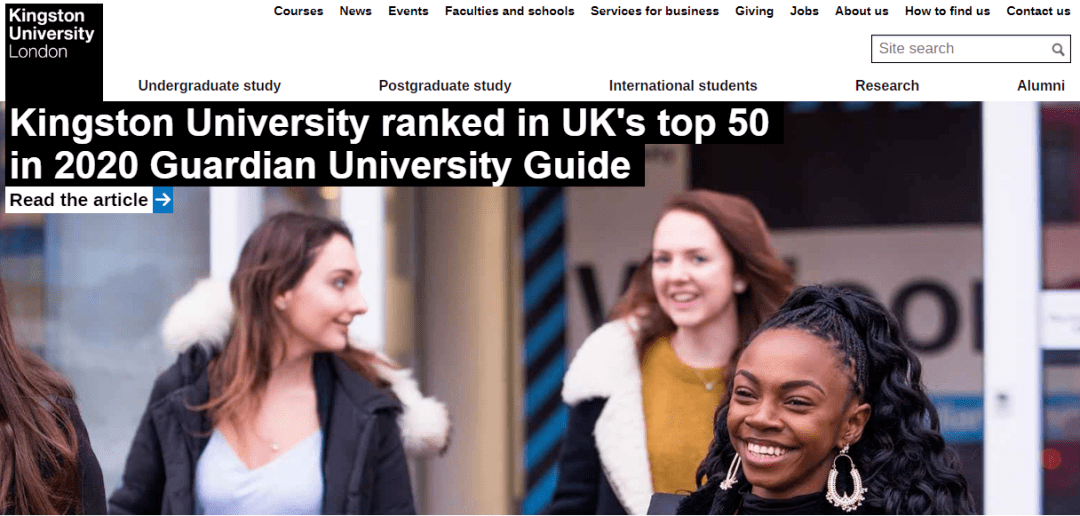Image resolution: width=1080 pixels, height=516 pixels.
Task: Open Undergraduate study section
Action: (209, 85)
